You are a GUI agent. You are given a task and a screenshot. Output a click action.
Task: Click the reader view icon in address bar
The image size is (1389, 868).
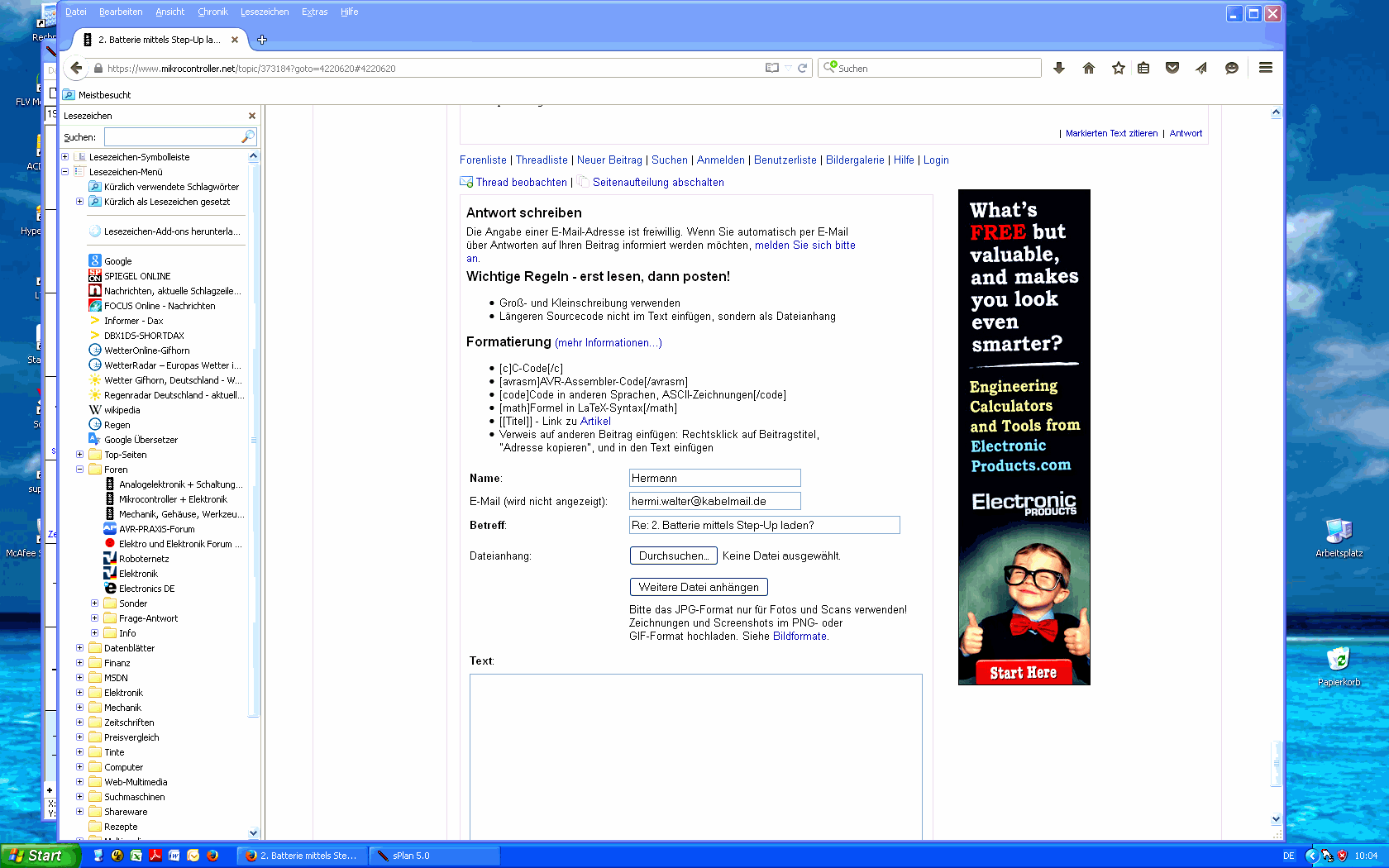772,68
